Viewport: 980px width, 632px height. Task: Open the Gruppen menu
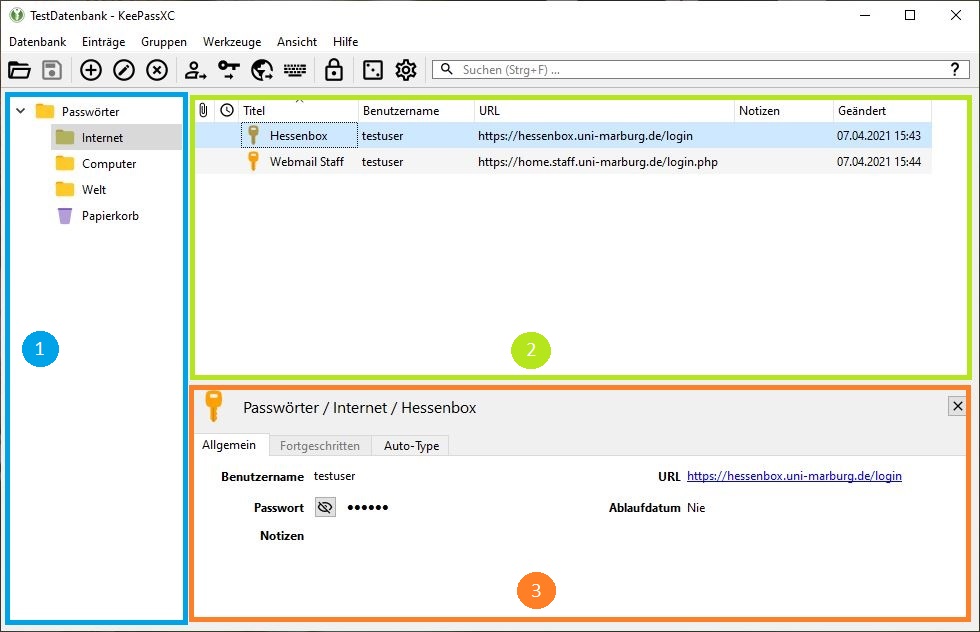[164, 41]
